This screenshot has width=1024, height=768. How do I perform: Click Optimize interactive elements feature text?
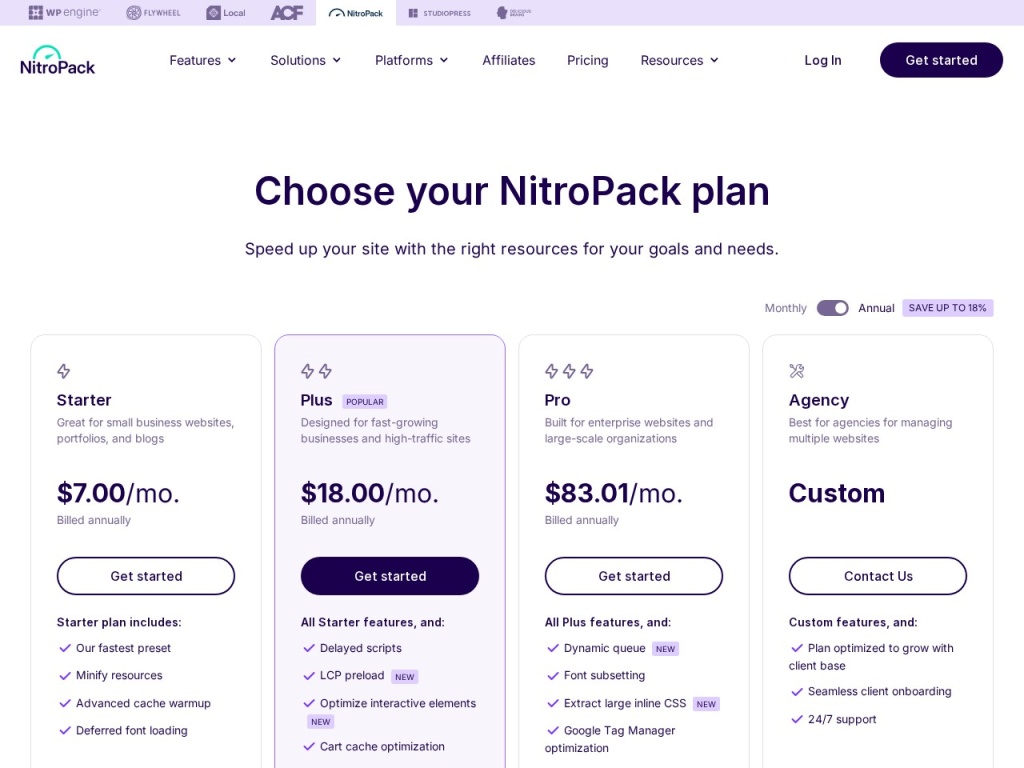click(x=398, y=703)
